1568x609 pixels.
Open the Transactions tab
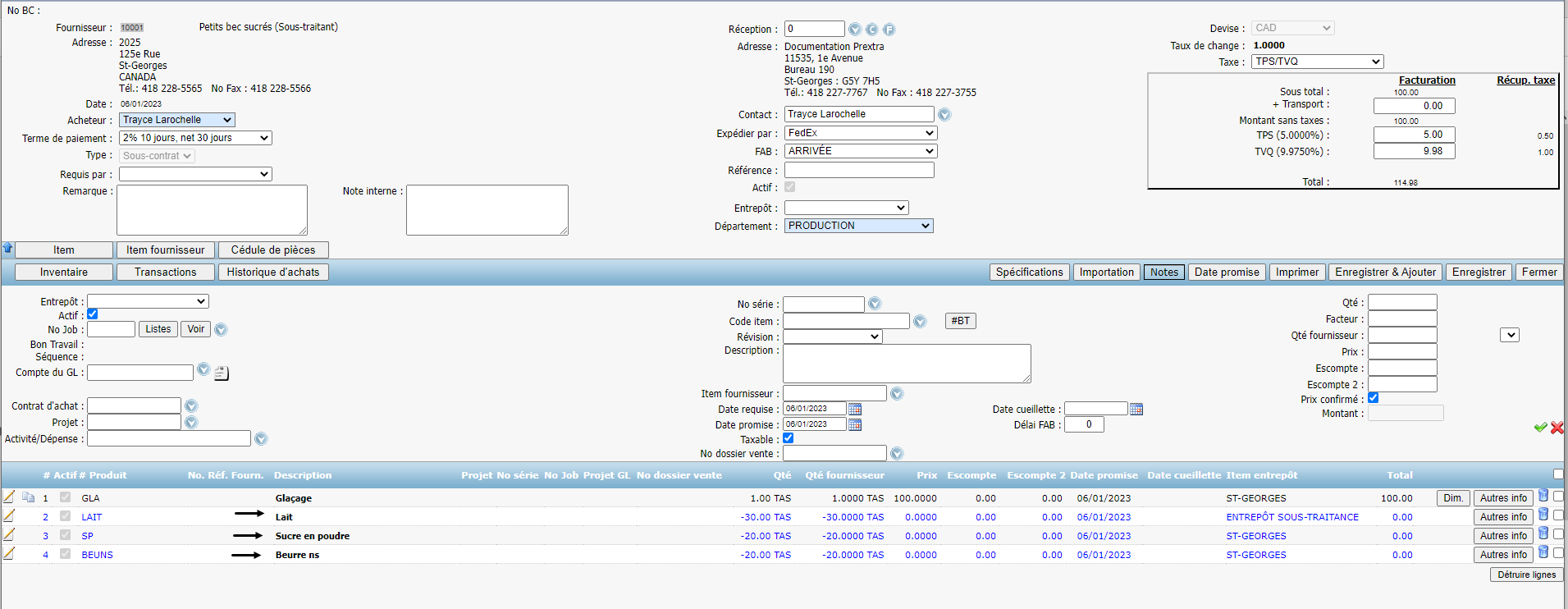tap(166, 272)
